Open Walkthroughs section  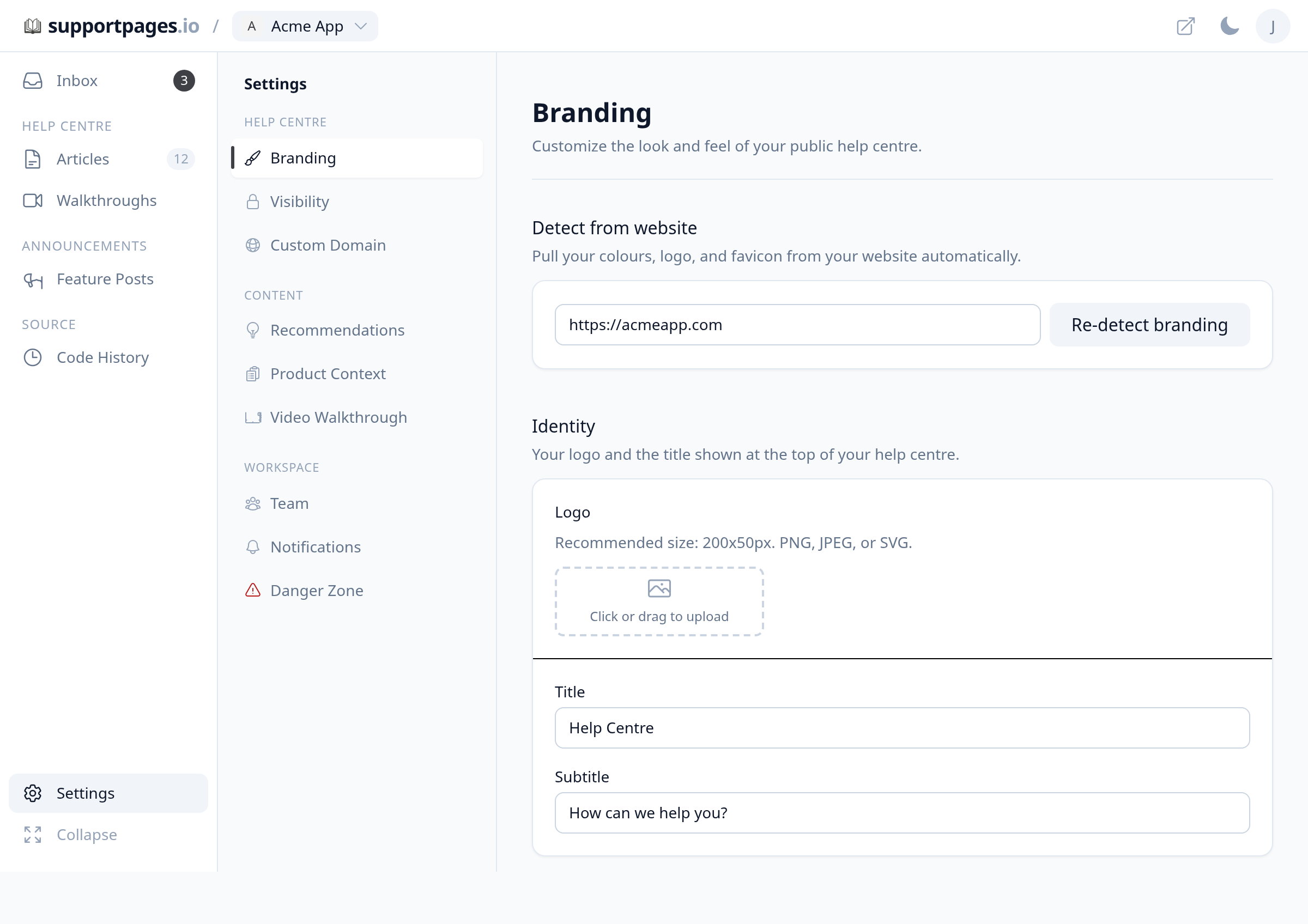[108, 200]
